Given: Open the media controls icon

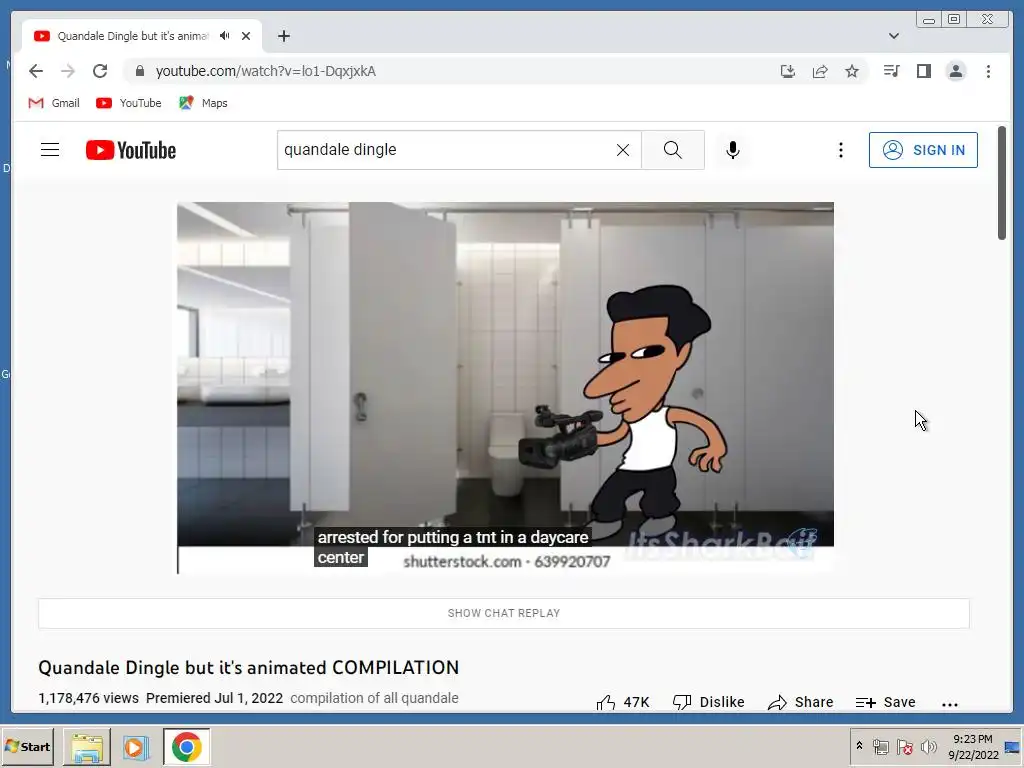Looking at the screenshot, I should [x=891, y=71].
